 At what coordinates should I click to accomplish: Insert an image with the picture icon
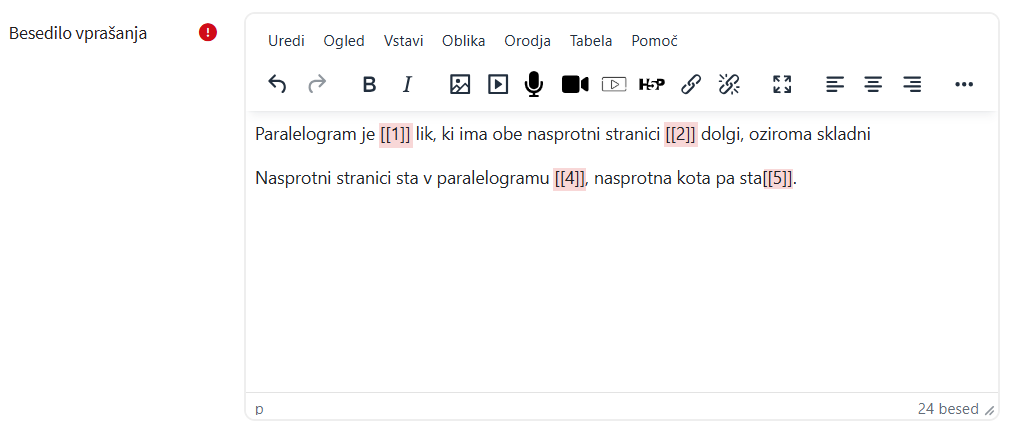click(460, 85)
